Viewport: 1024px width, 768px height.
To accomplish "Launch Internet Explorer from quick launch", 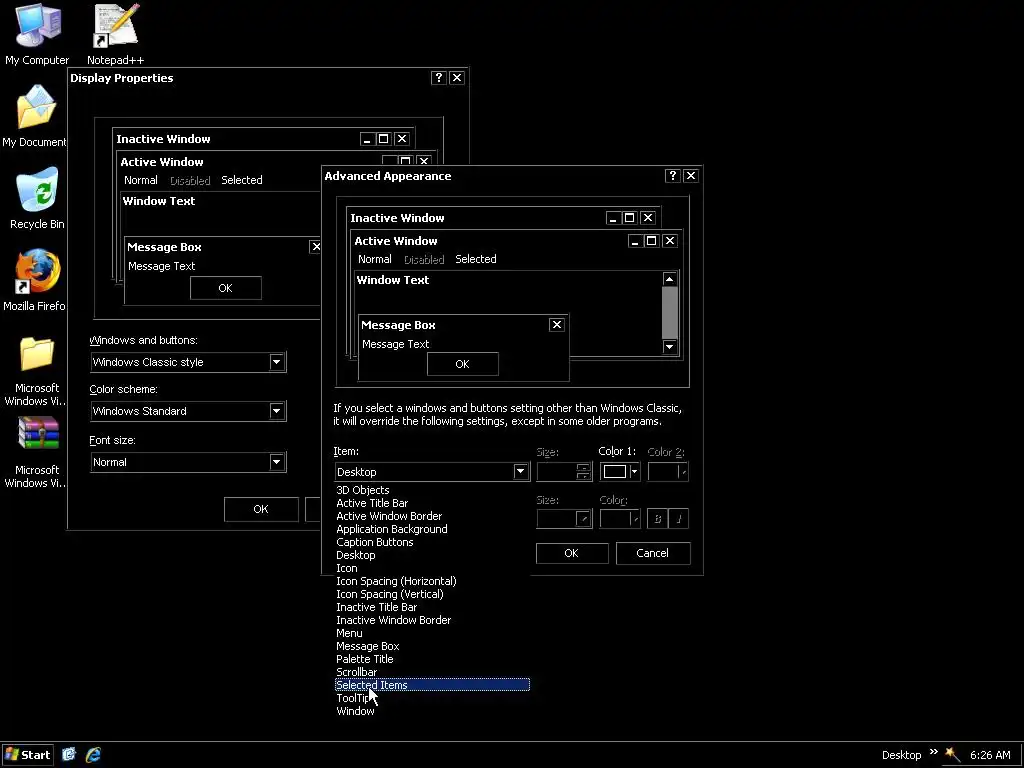I will (93, 754).
